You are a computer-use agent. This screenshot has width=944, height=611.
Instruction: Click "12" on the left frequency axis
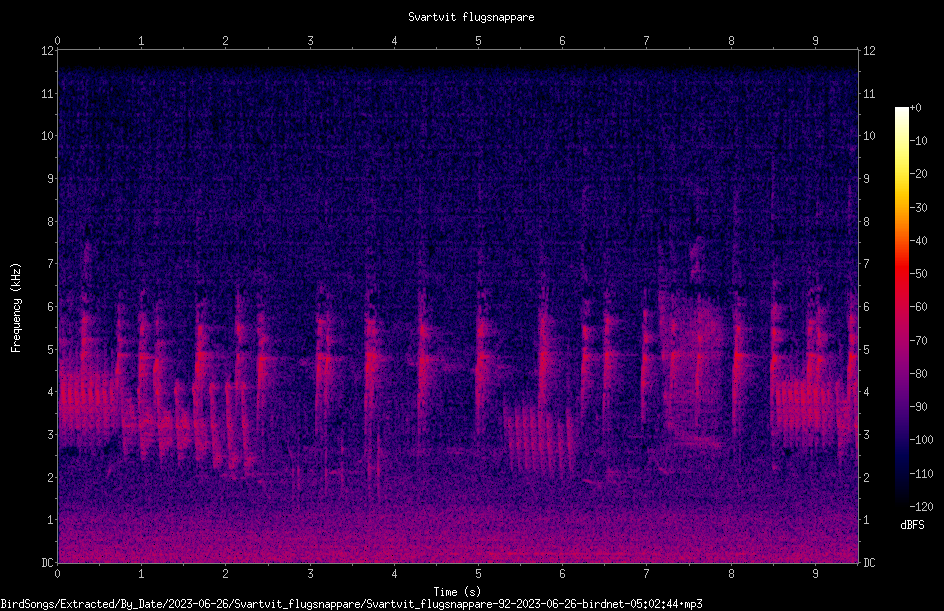[47, 51]
